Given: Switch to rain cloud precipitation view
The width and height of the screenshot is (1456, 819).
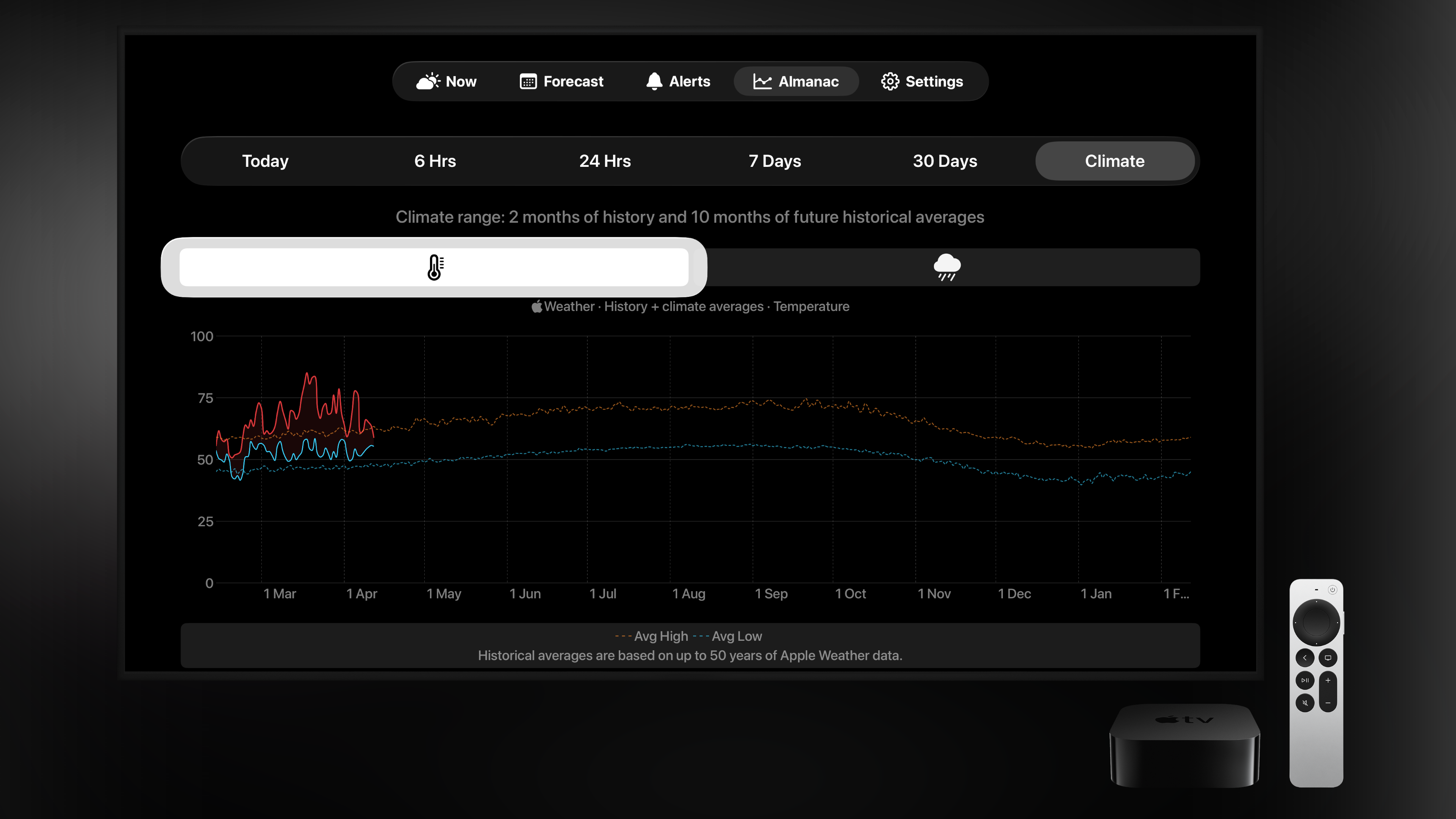Looking at the screenshot, I should coord(947,267).
